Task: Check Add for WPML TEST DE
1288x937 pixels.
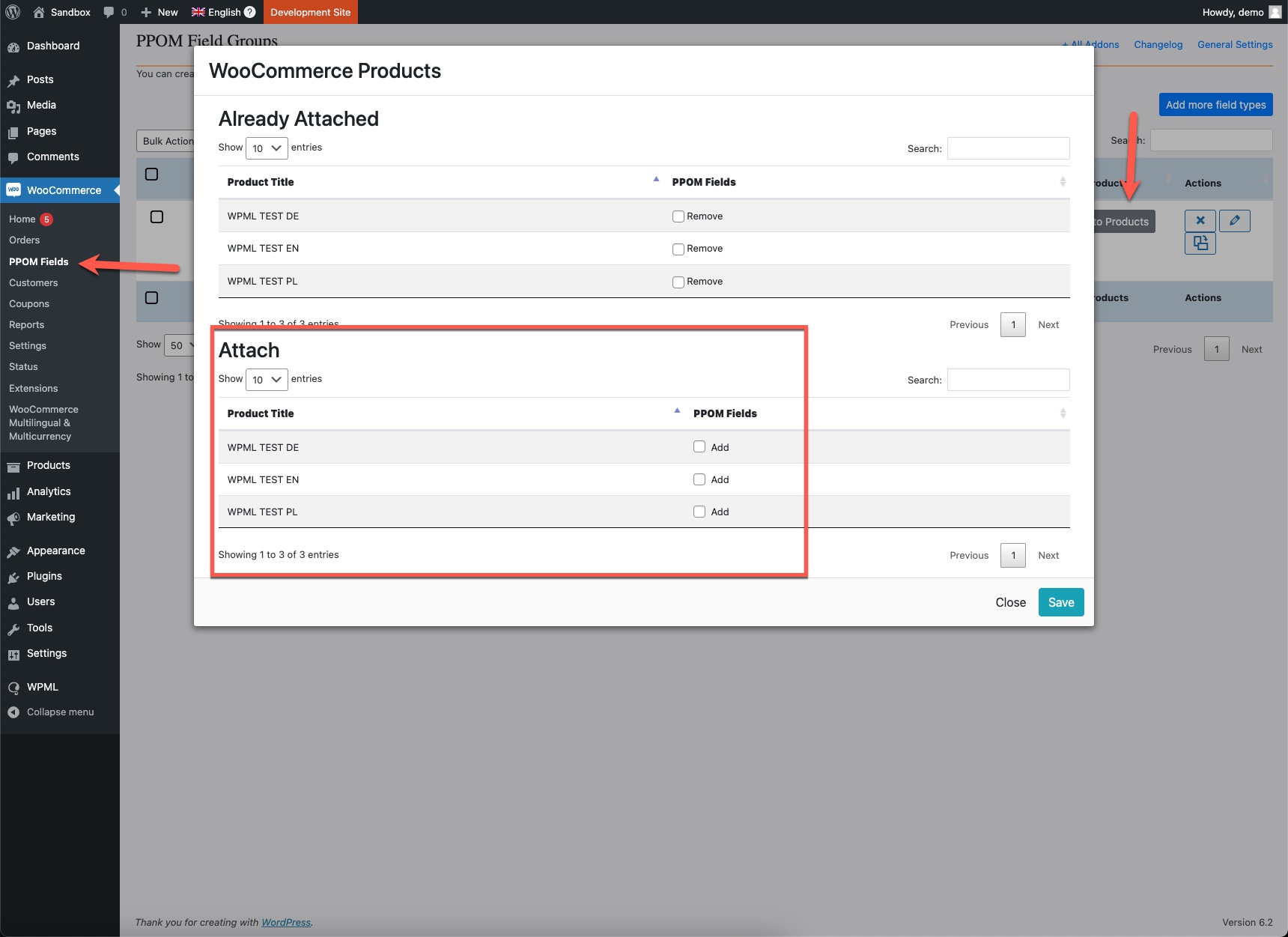Action: pyautogui.click(x=699, y=446)
